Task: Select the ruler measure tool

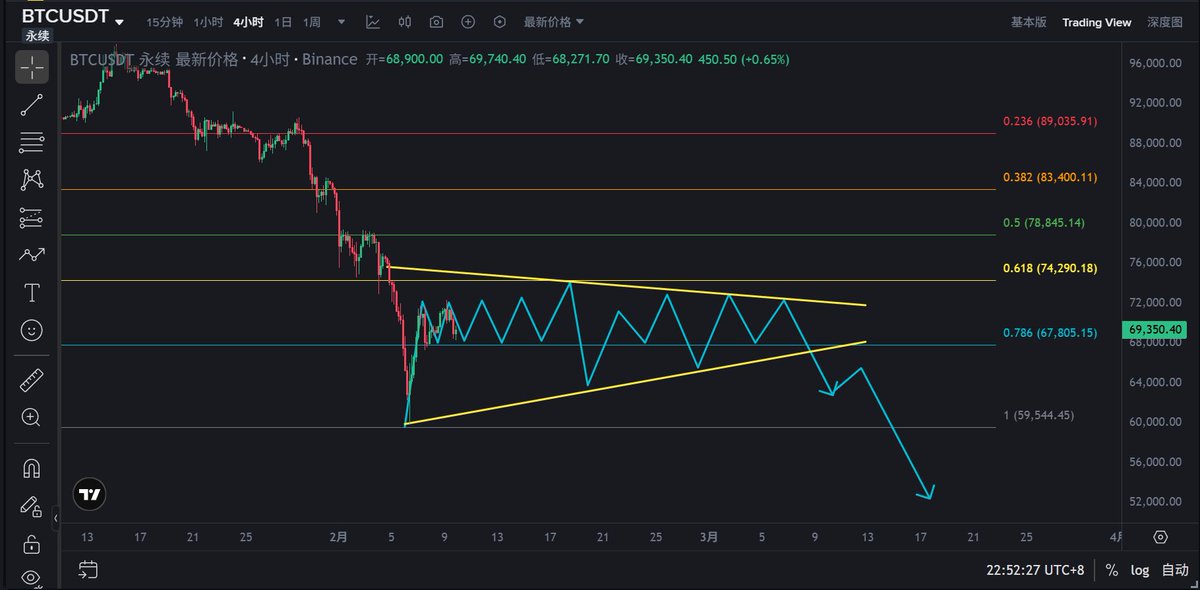Action: (x=31, y=380)
